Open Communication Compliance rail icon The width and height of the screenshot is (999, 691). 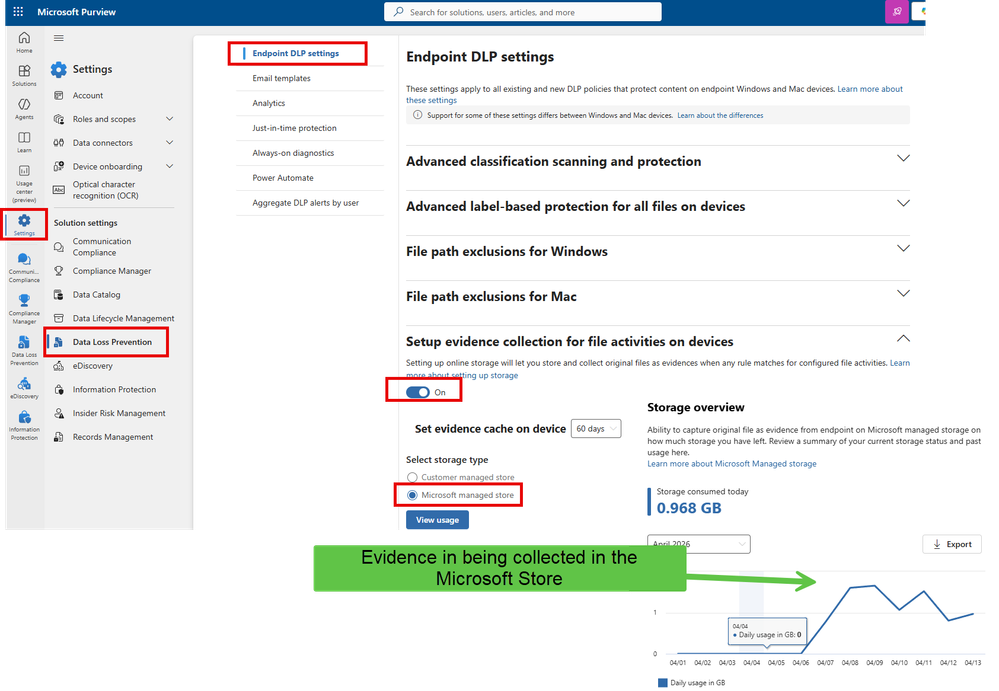24,267
